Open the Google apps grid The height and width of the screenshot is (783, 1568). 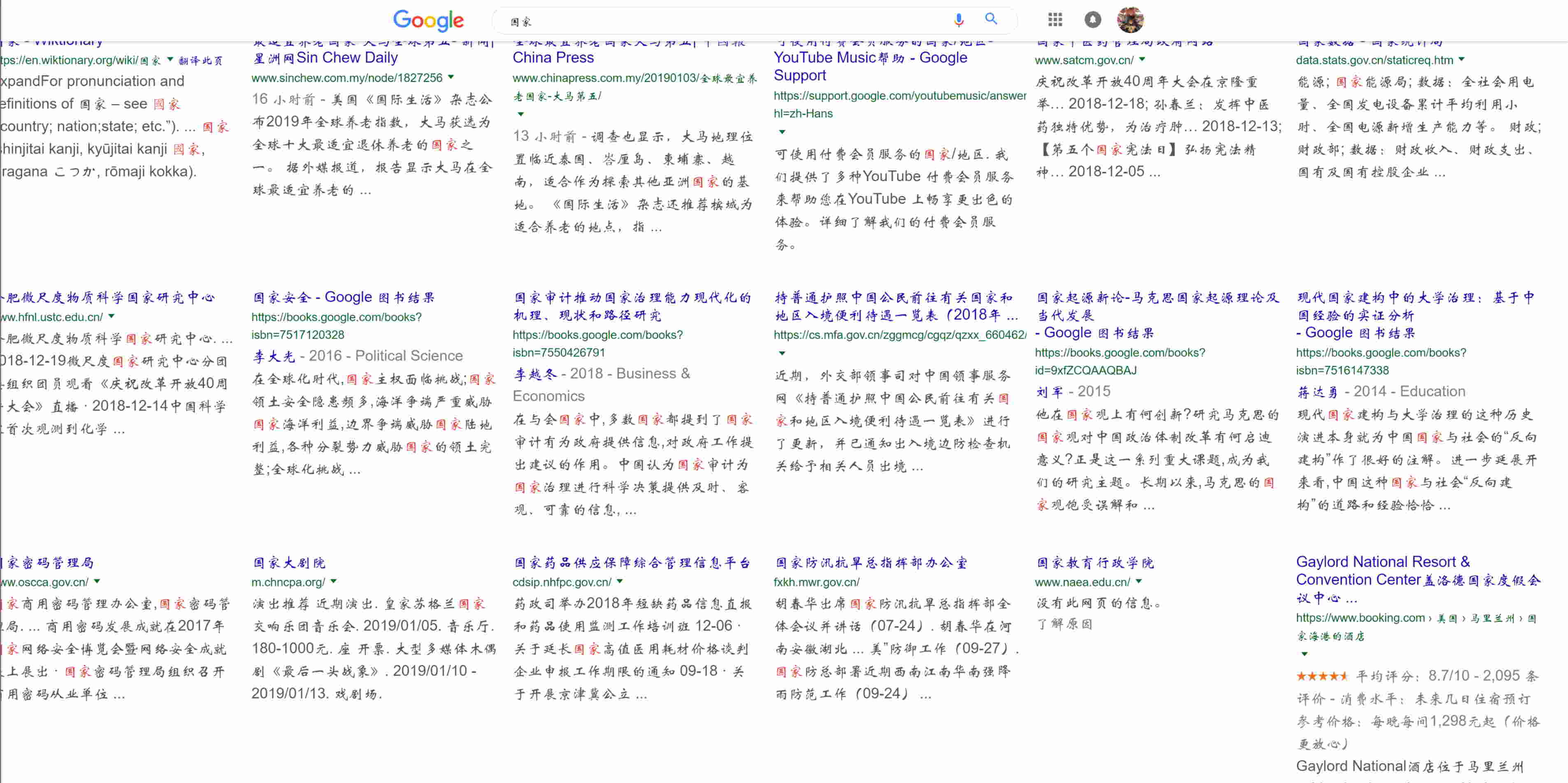(1055, 20)
